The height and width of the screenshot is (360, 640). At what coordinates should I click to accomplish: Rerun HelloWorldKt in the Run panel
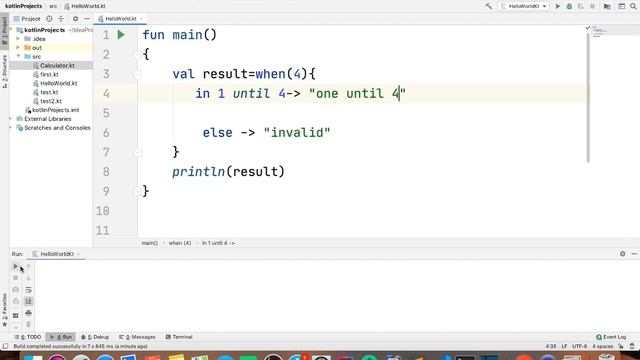(16, 266)
